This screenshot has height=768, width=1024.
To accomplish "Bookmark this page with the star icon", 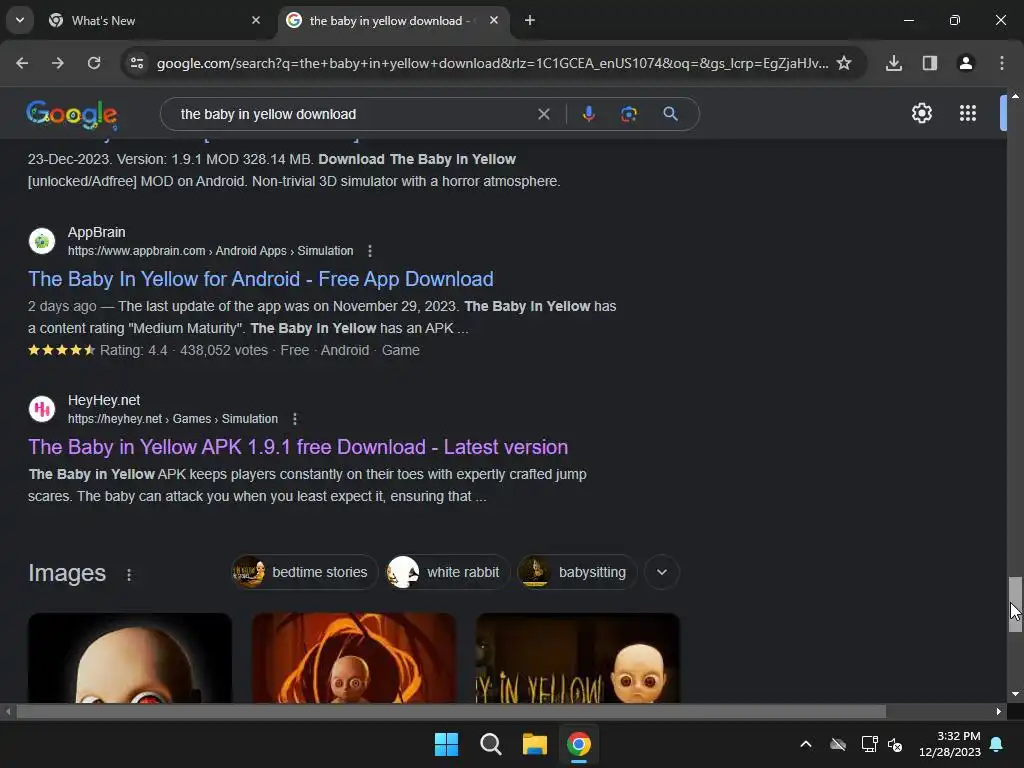I will [844, 63].
